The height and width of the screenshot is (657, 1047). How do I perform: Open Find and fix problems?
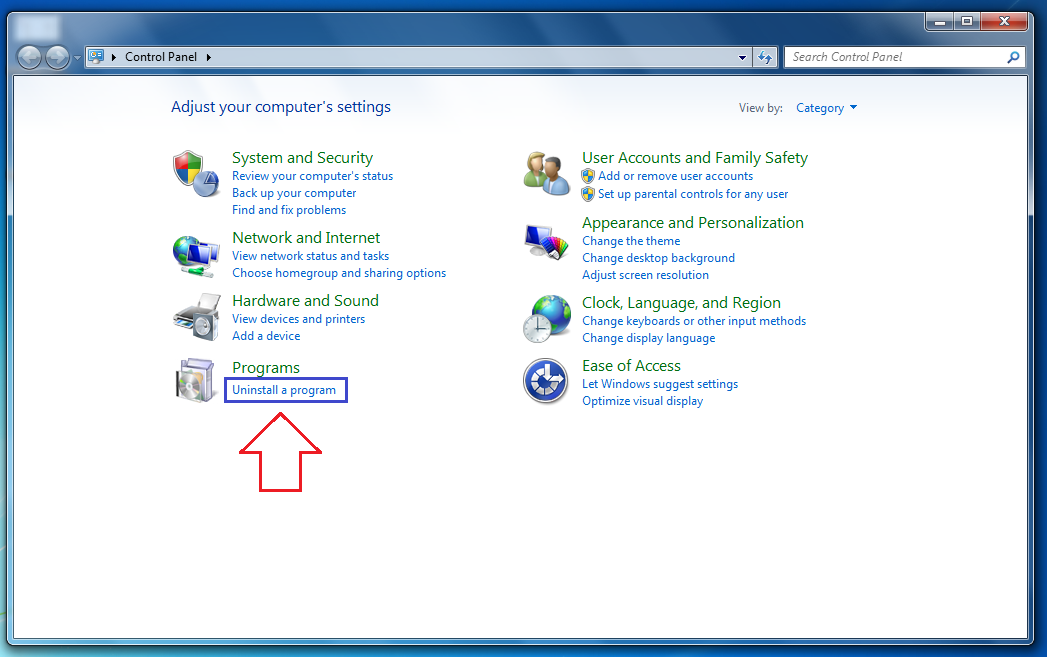click(x=289, y=210)
